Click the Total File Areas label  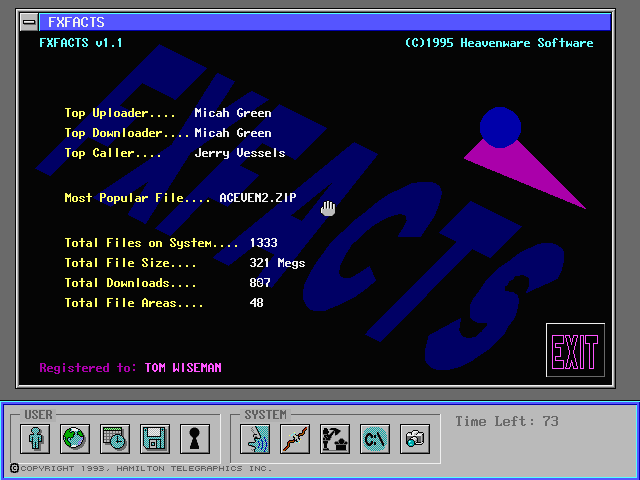[x=134, y=303]
